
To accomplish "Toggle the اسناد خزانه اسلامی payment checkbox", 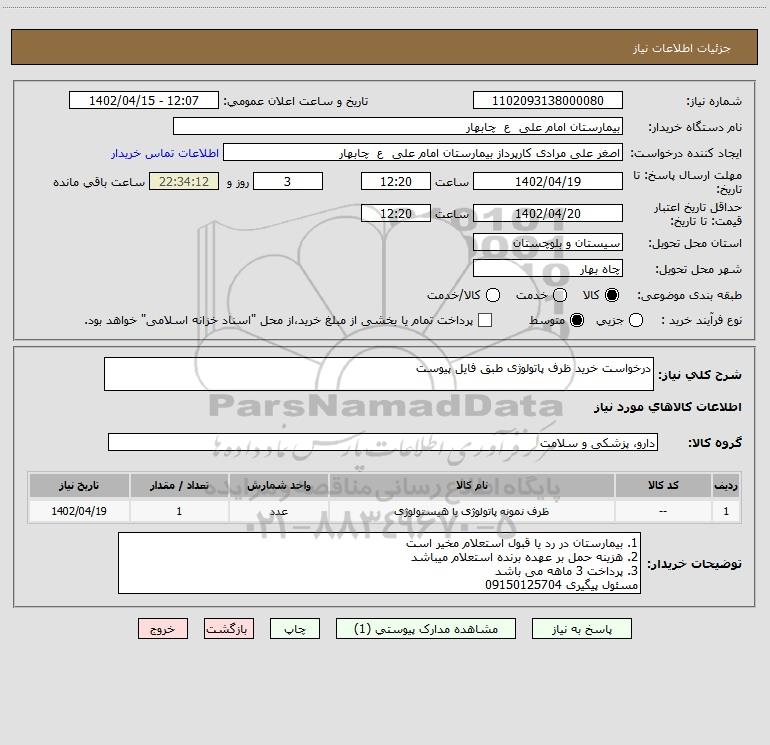I will 485,320.
